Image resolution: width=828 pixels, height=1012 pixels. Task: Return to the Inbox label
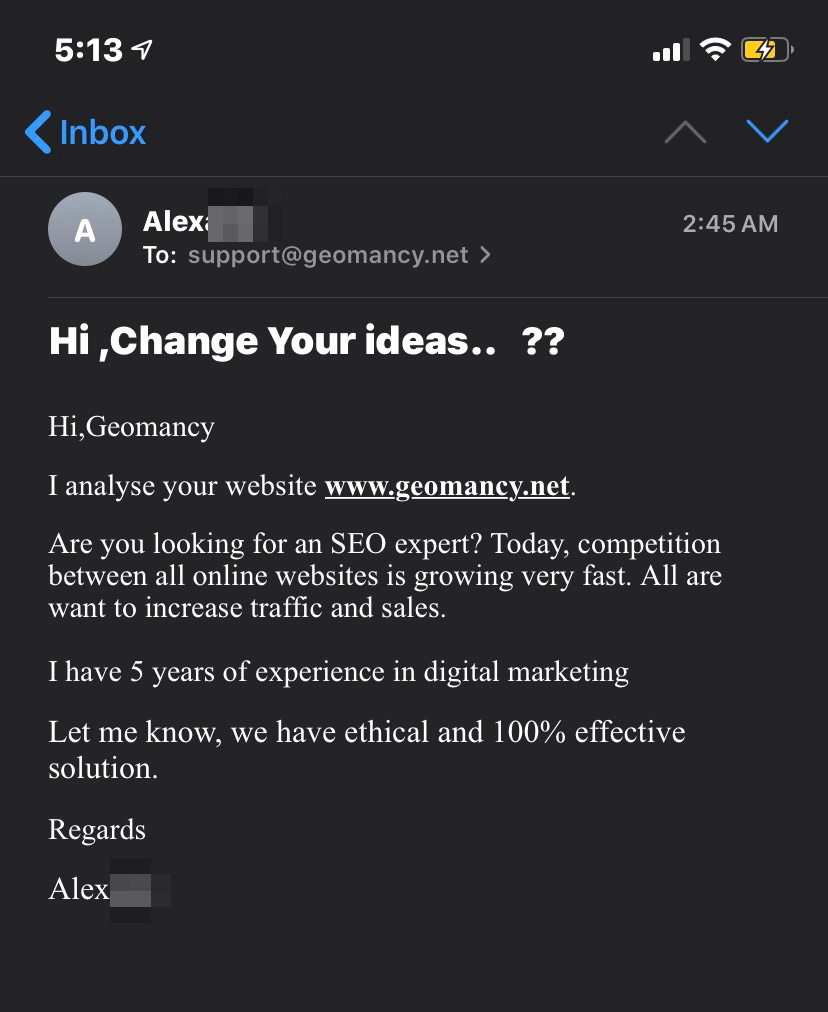point(102,132)
